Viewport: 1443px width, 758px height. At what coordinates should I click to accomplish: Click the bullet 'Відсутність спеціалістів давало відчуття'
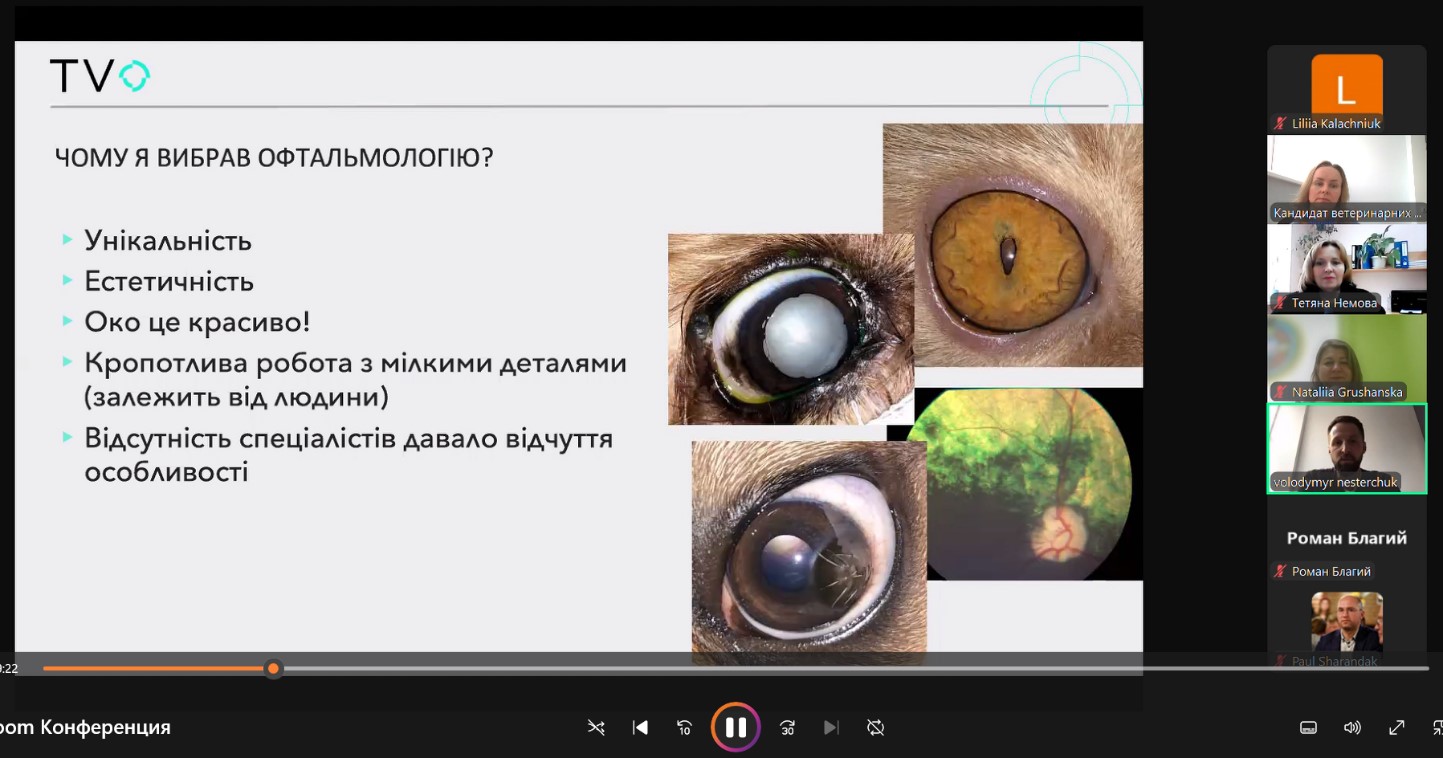[348, 439]
